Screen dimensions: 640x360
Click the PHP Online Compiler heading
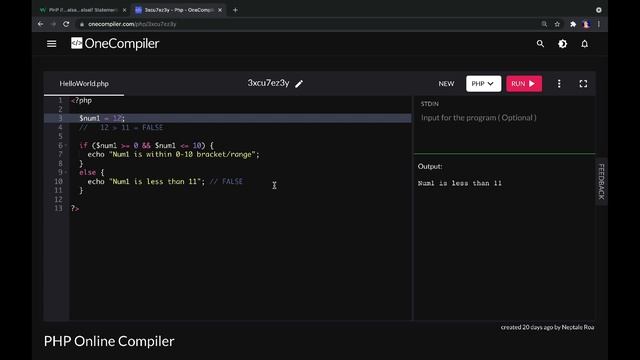(x=109, y=341)
